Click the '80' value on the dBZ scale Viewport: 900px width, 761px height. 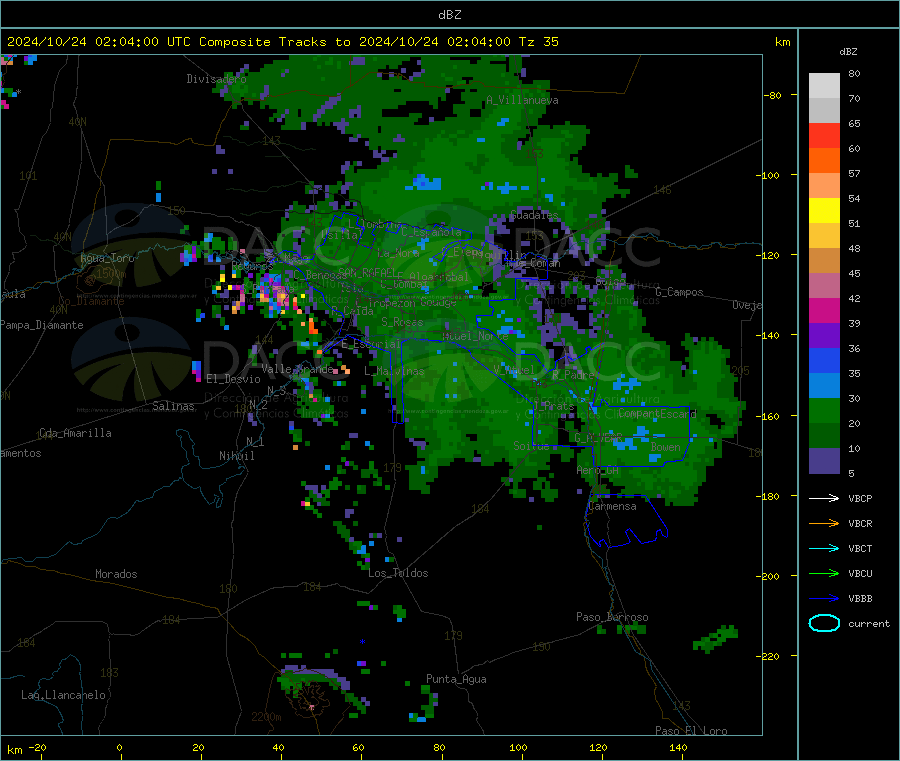point(854,73)
